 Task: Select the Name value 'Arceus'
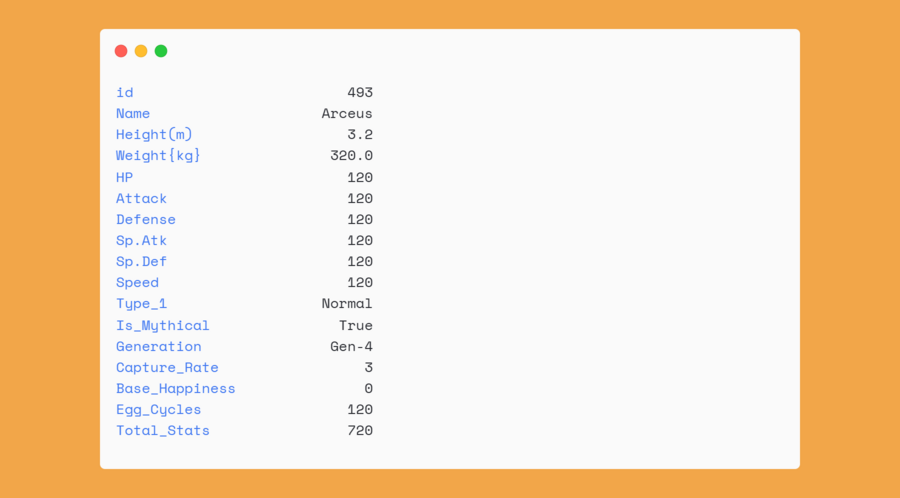[346, 114]
